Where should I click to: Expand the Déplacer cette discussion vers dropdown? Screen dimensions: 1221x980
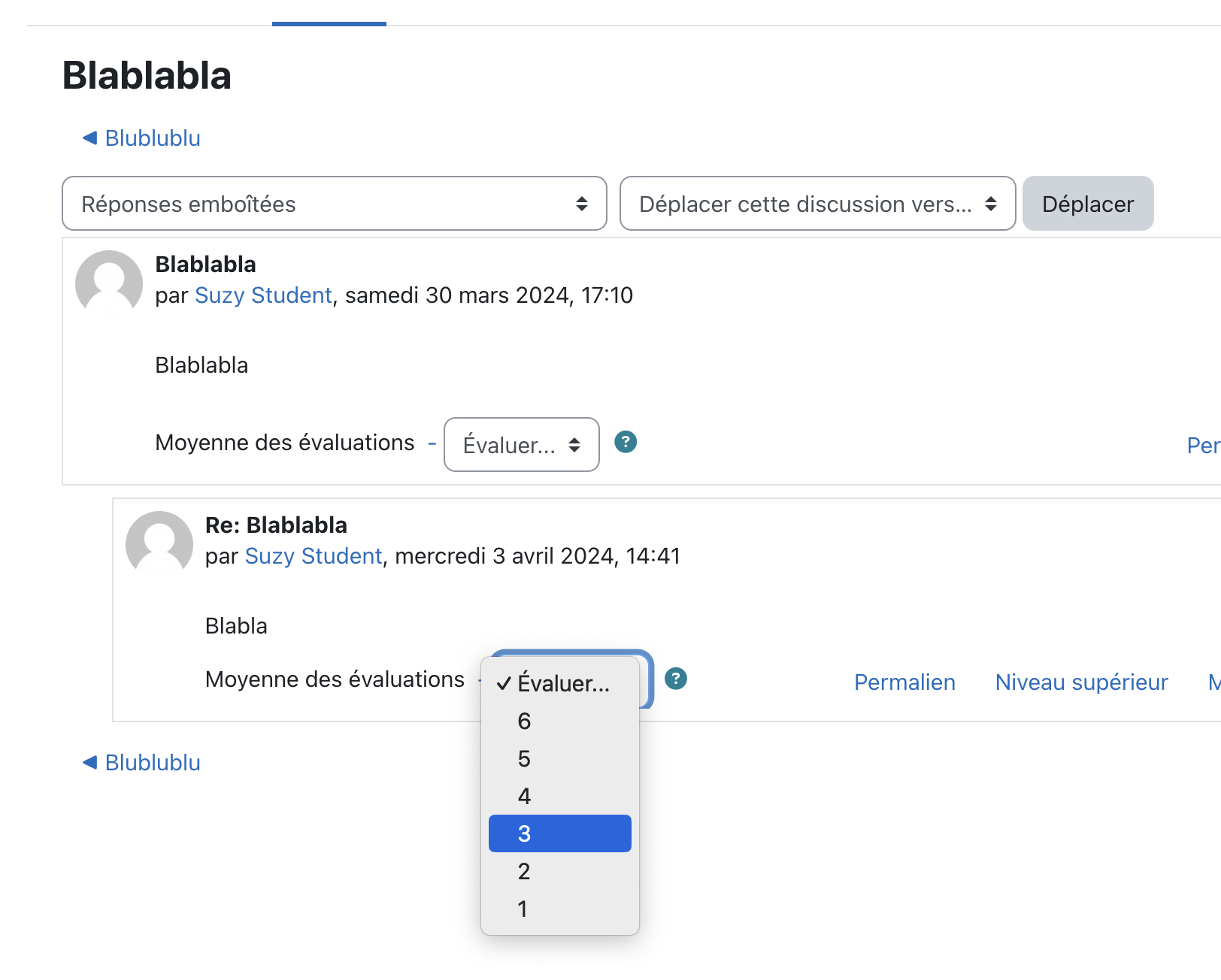click(x=817, y=204)
